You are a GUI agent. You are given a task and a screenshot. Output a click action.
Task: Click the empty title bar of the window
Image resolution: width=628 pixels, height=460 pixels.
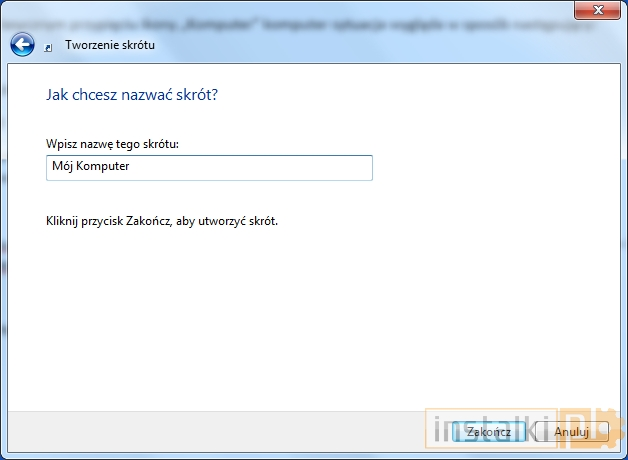[300, 10]
